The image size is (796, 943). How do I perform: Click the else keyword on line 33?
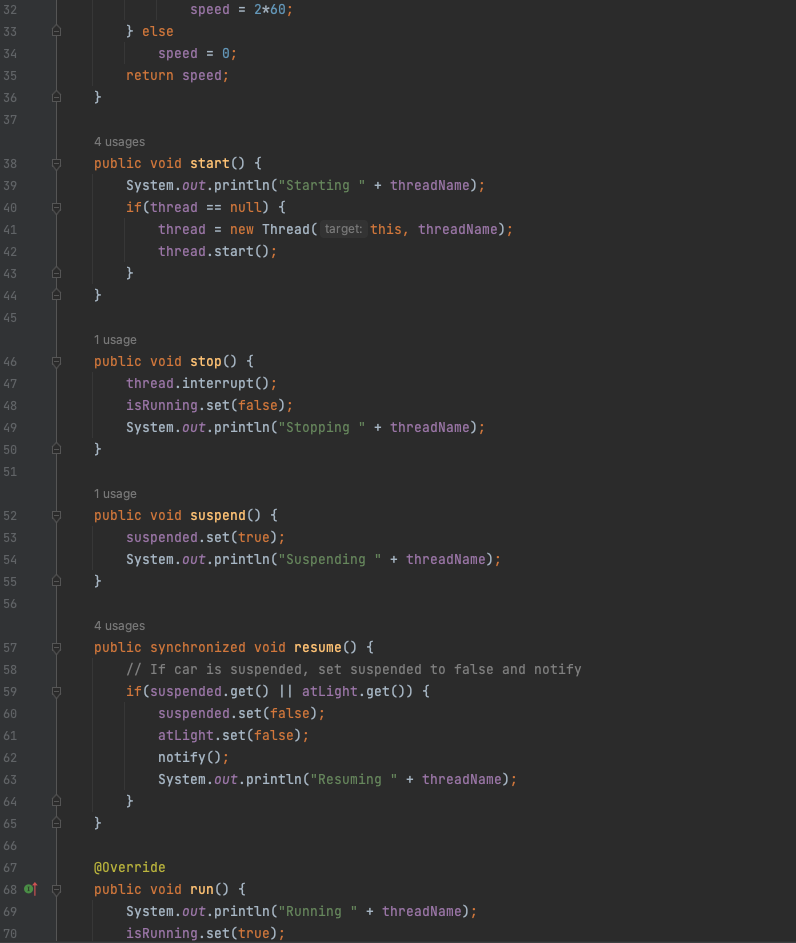[158, 31]
